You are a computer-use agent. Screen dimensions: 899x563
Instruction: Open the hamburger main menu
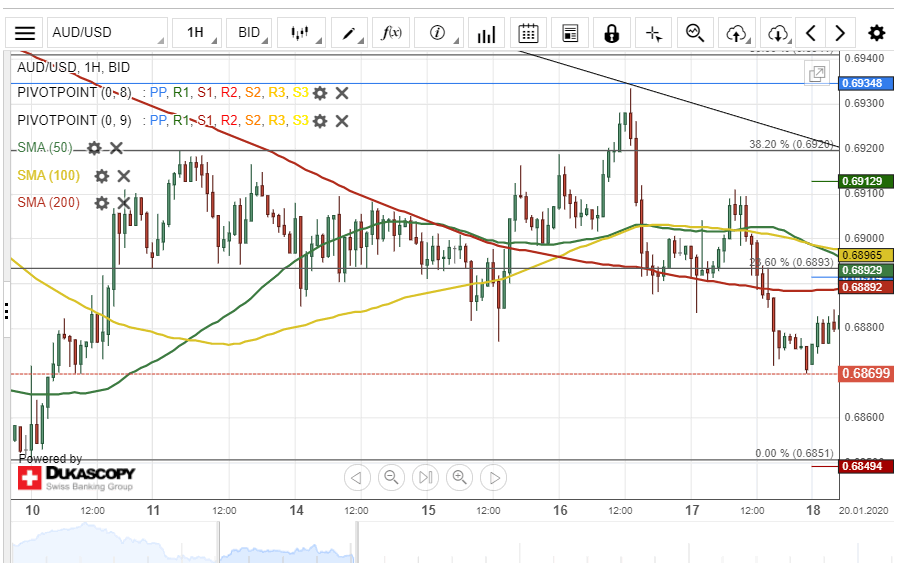tap(25, 33)
